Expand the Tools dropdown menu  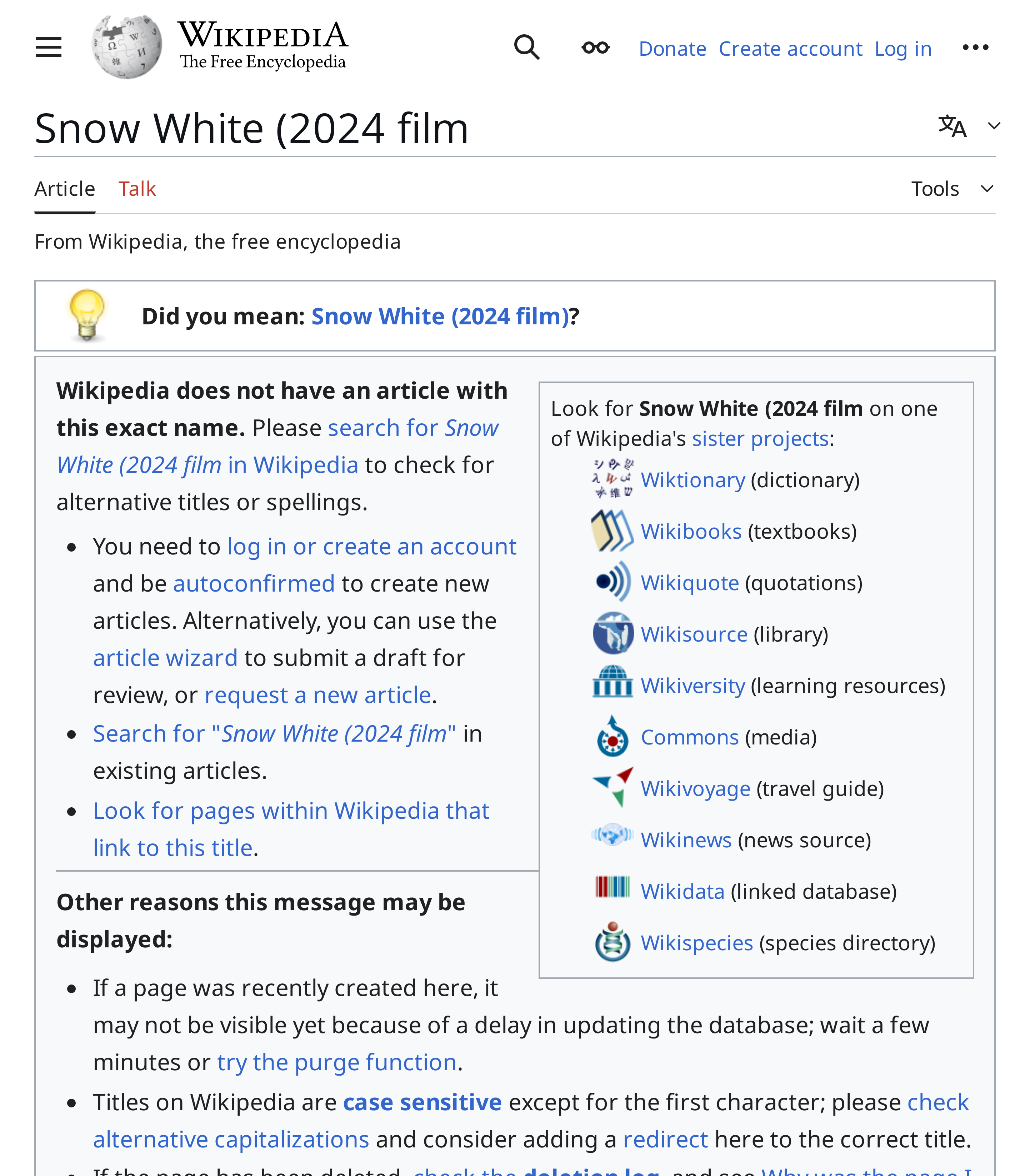click(x=952, y=189)
